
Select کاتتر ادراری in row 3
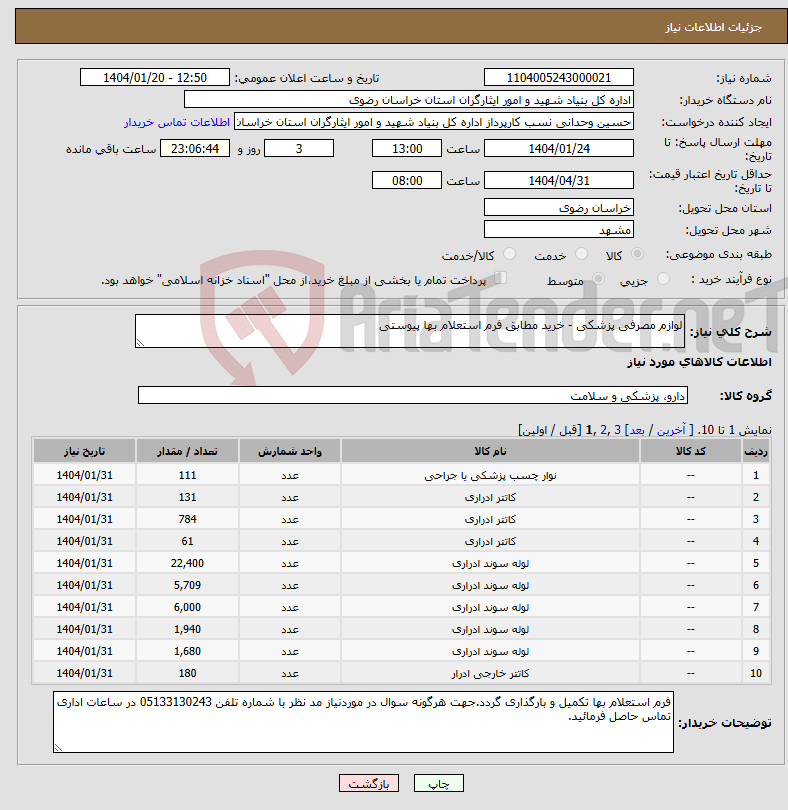(x=490, y=519)
